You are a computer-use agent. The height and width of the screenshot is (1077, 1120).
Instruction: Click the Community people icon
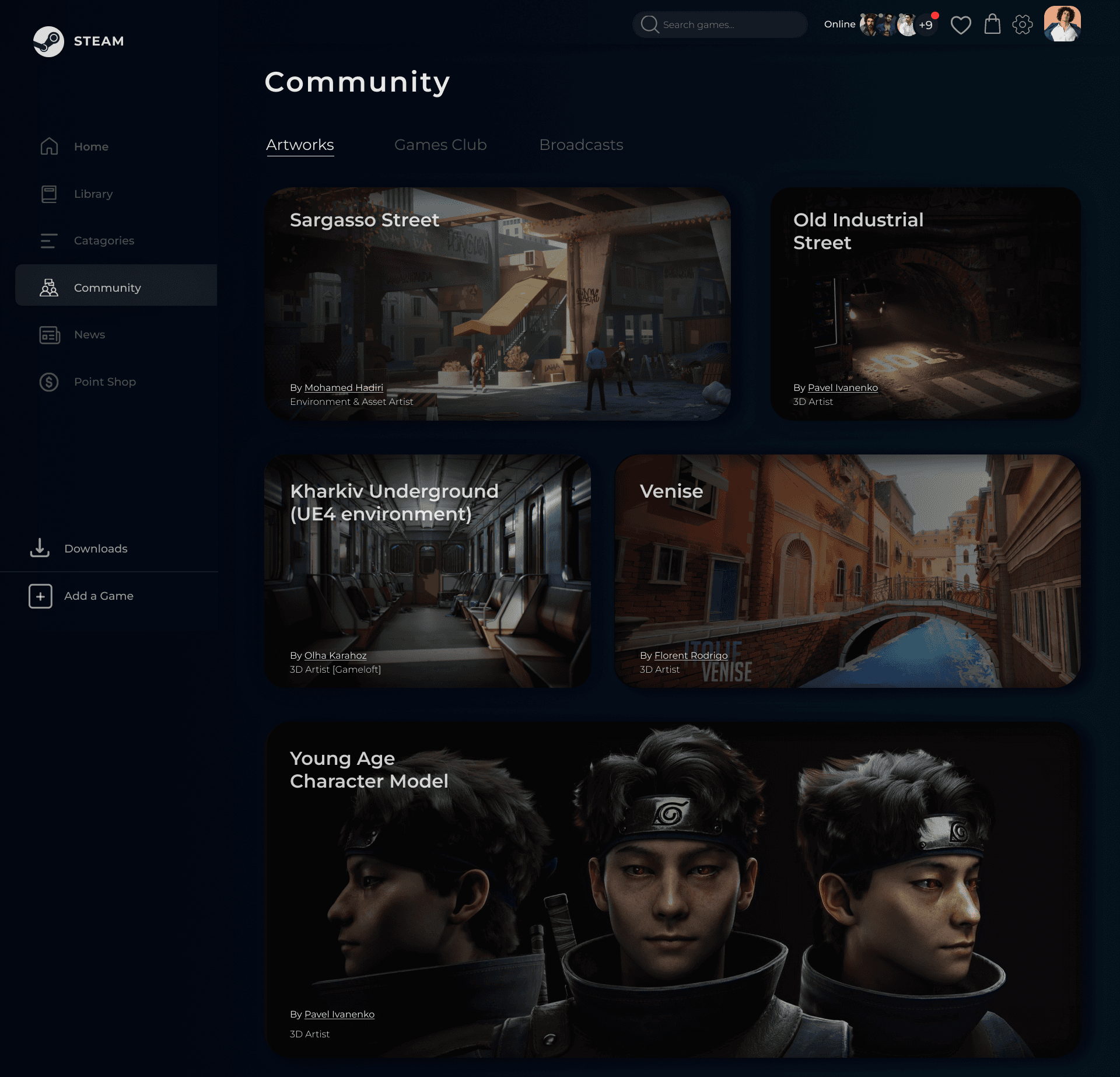(x=49, y=288)
